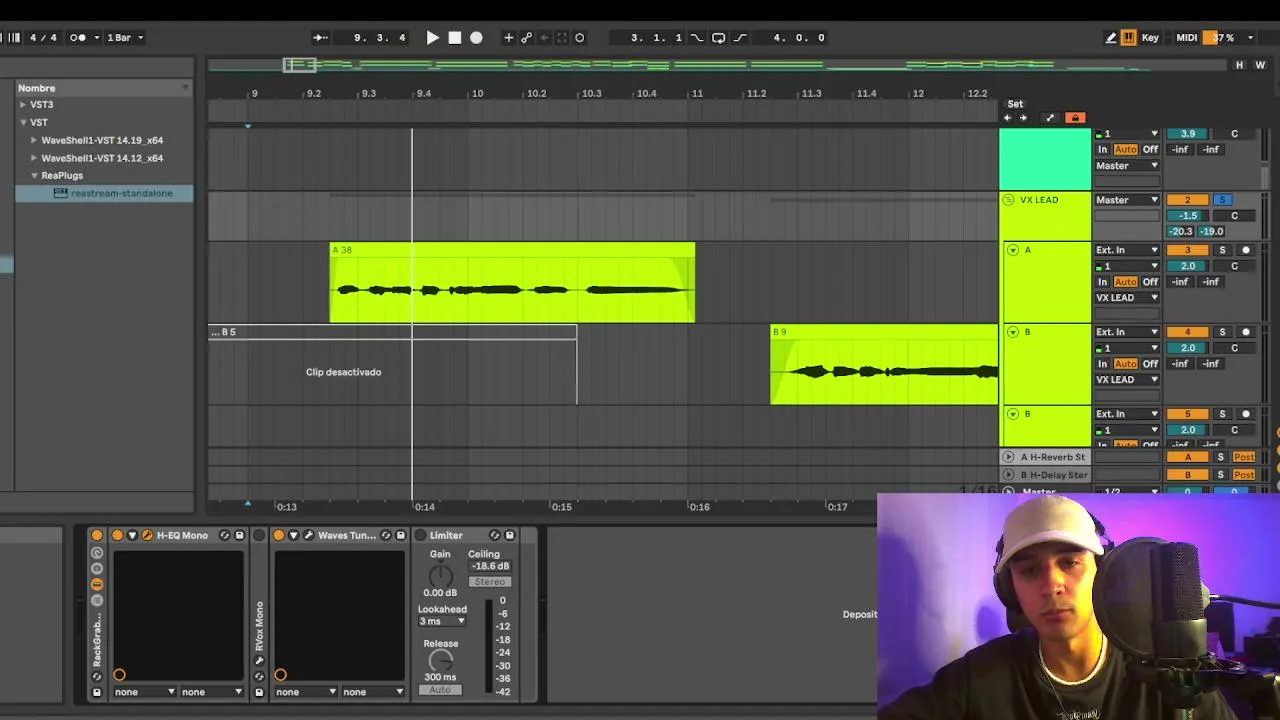Enable Key Map Mode
The image size is (1280, 720).
pos(1150,38)
